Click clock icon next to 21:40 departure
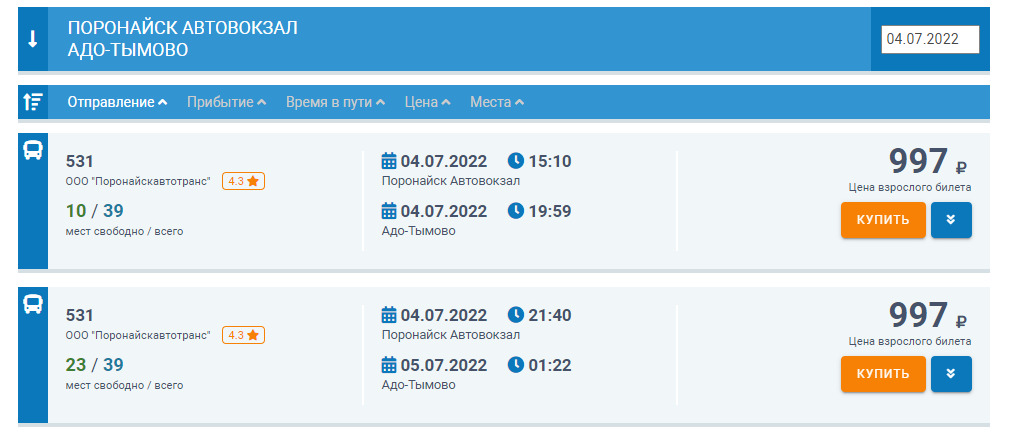The height and width of the screenshot is (442, 1020). (515, 315)
